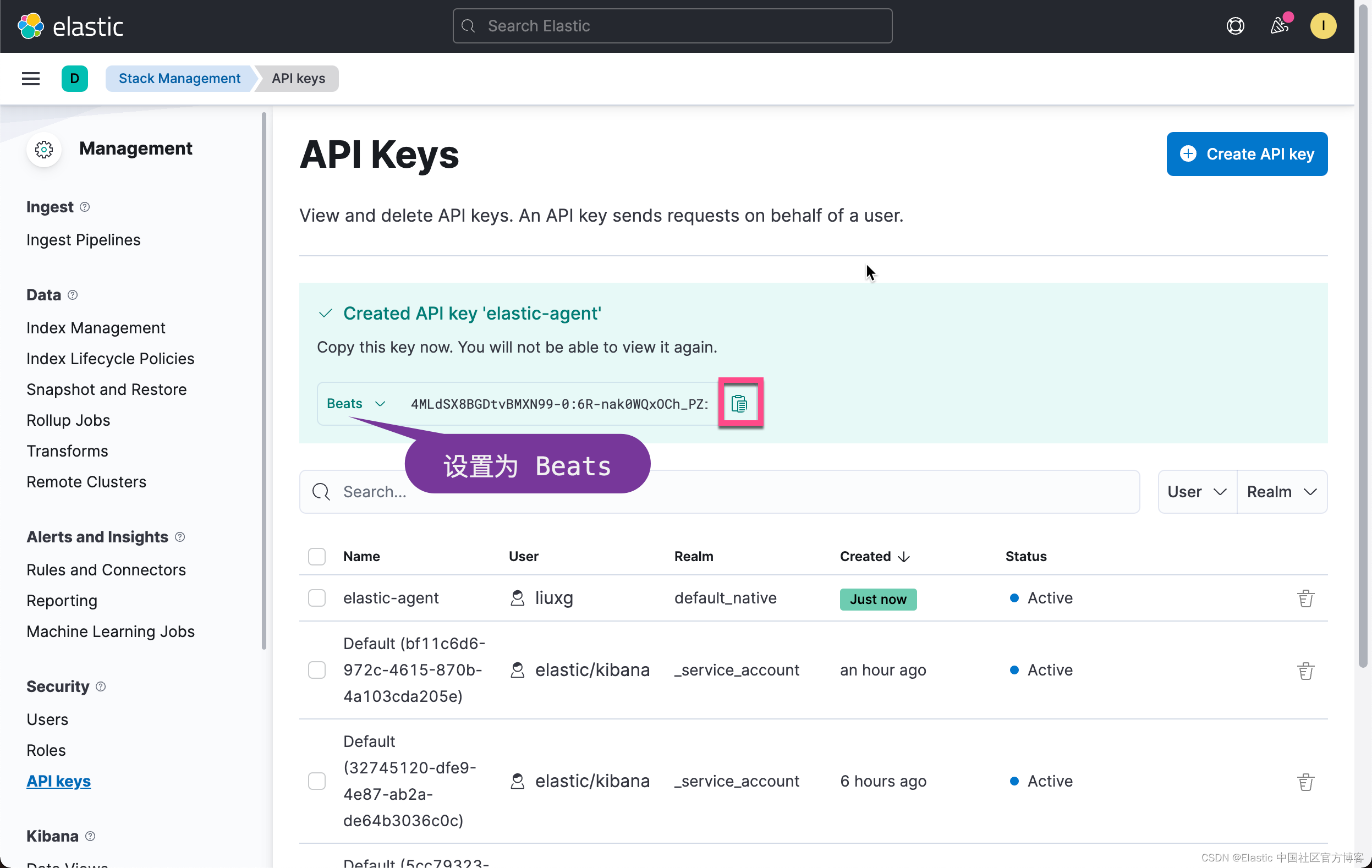
Task: Open the hamburger navigation menu
Action: point(31,79)
